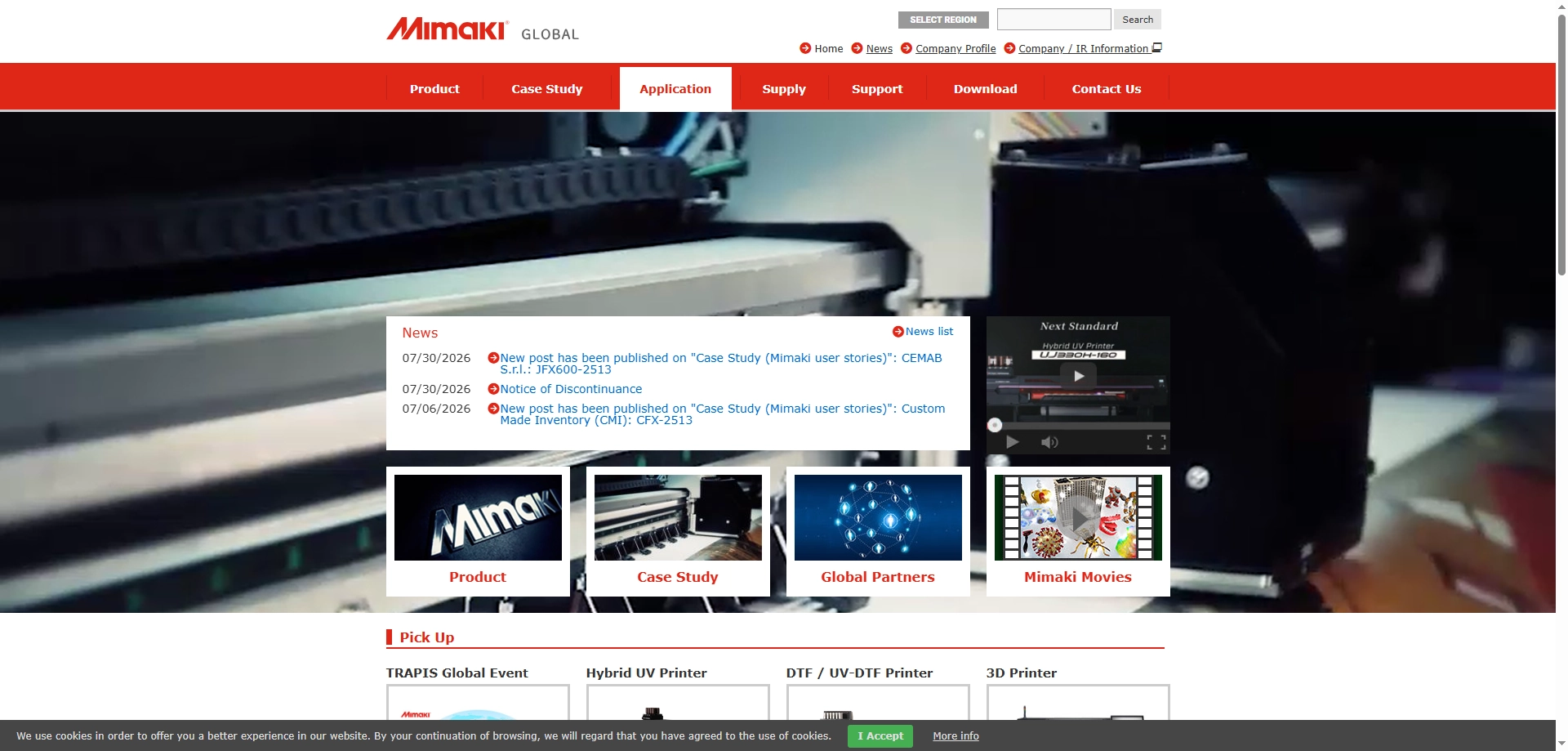This screenshot has width=1568, height=751.
Task: Click the Select Region button
Action: (943, 20)
